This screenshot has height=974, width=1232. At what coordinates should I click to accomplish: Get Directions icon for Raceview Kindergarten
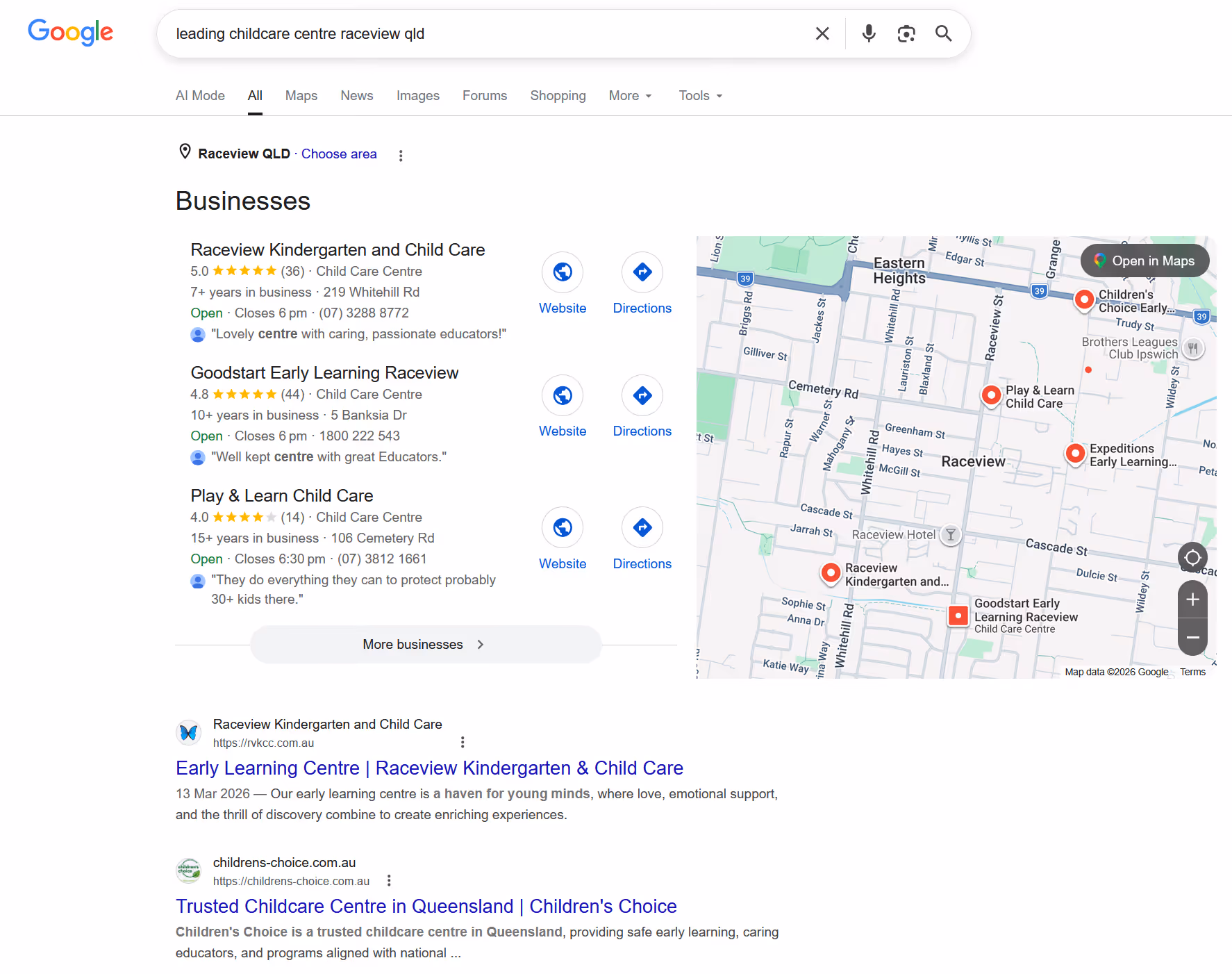tap(642, 272)
